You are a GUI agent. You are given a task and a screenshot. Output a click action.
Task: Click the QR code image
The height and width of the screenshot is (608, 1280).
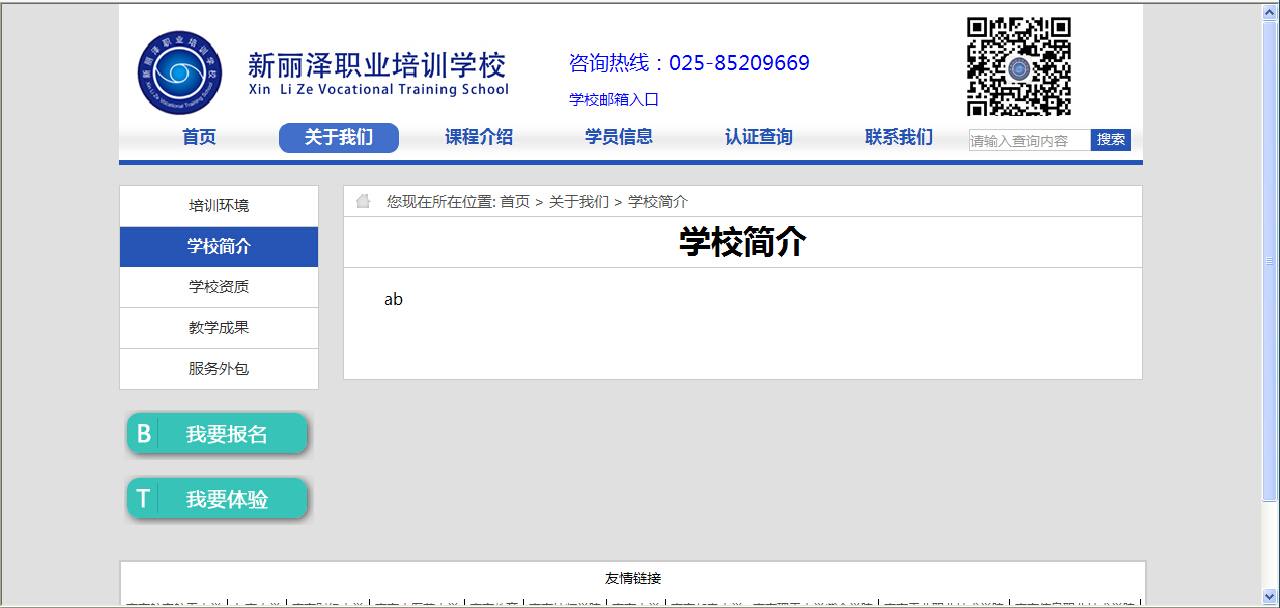(1018, 67)
